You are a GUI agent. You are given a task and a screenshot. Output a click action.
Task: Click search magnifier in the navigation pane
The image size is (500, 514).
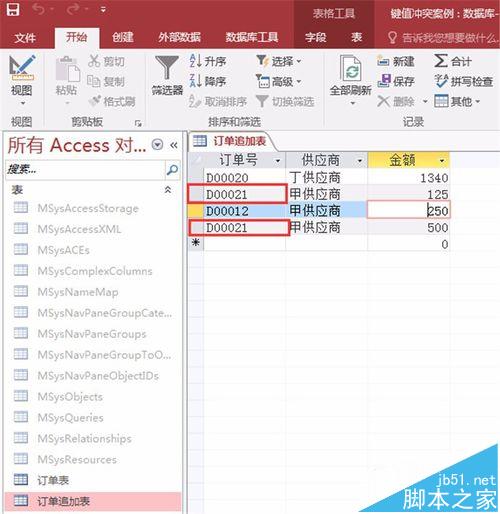tap(172, 170)
